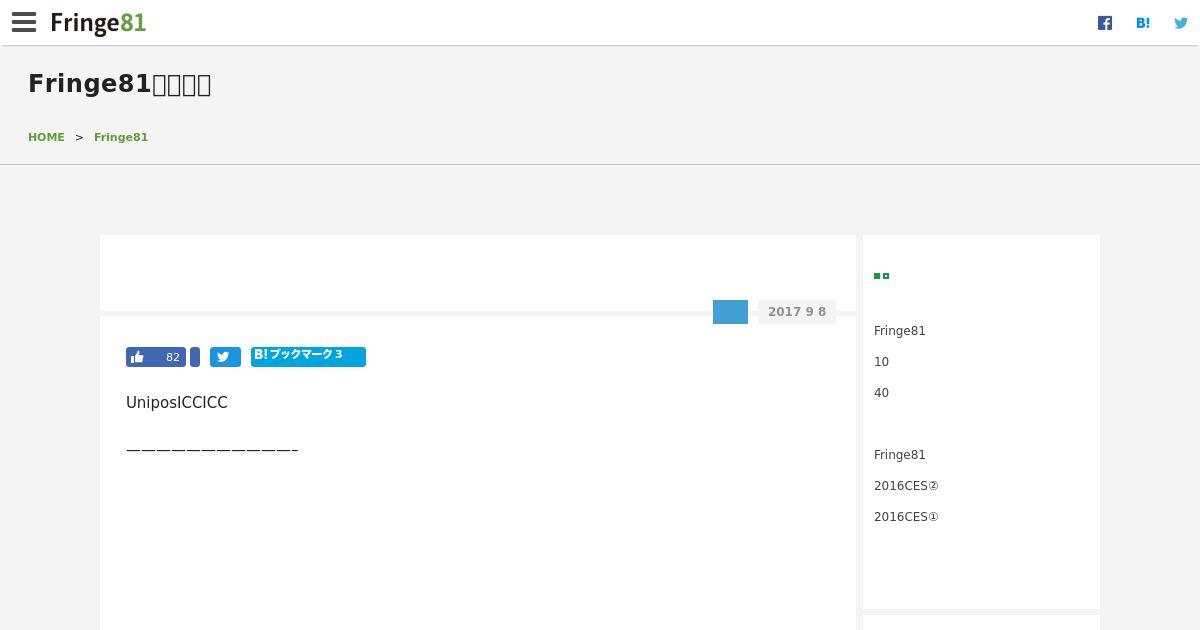Click the Fringe81 breadcrumb link
1200x630 pixels.
pyautogui.click(x=121, y=137)
